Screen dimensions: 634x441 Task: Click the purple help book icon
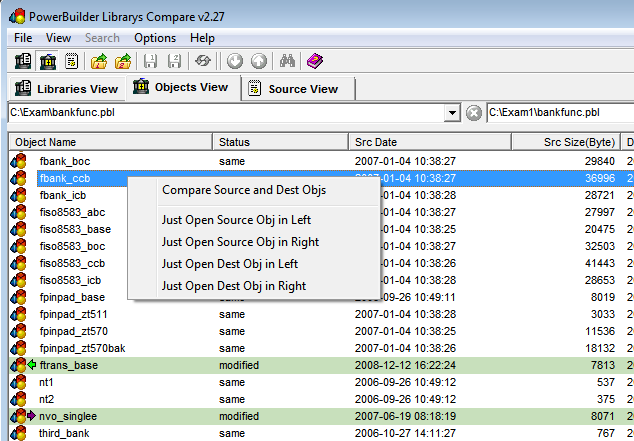(x=315, y=61)
